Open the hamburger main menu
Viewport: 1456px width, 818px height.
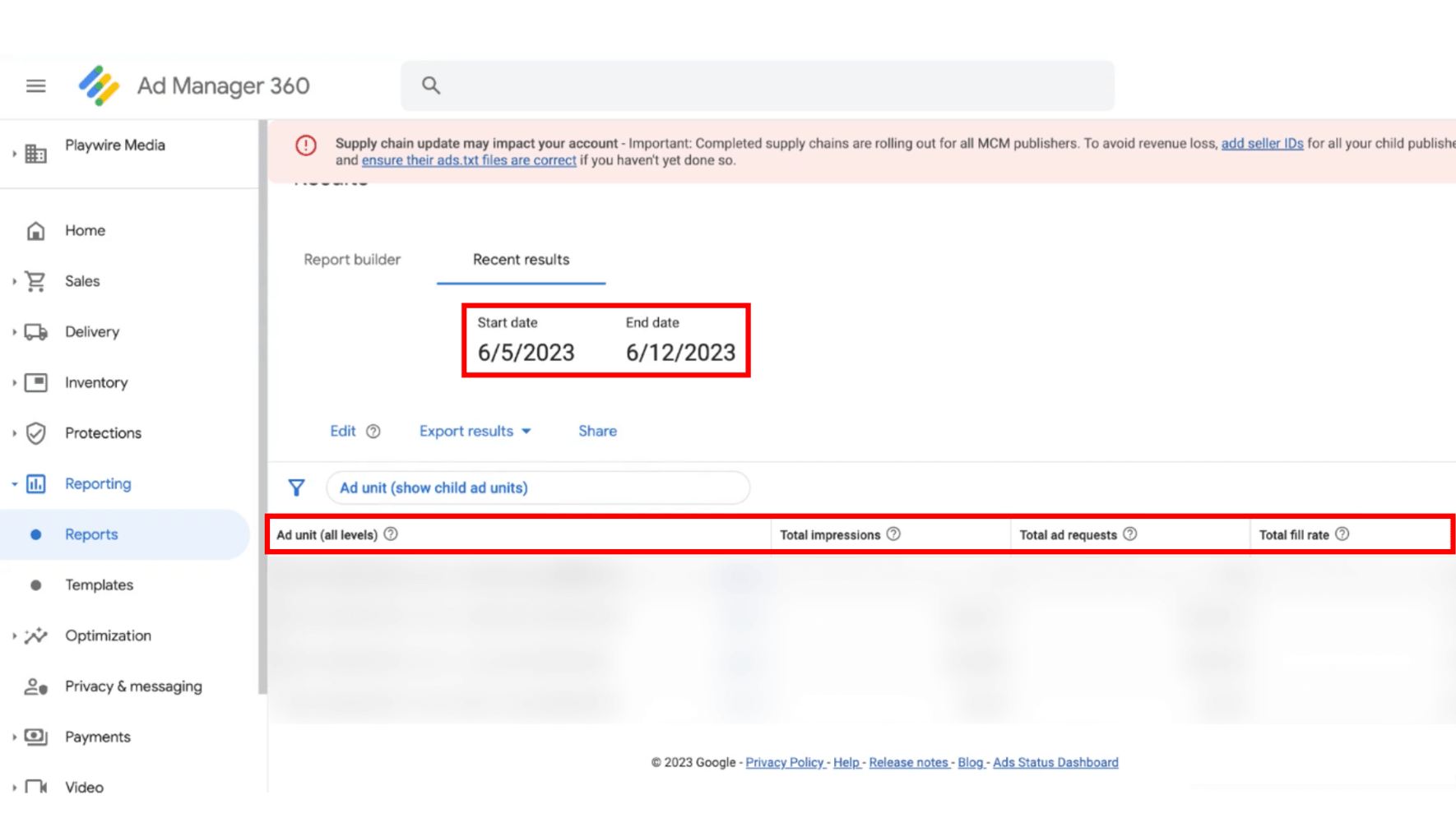(35, 85)
